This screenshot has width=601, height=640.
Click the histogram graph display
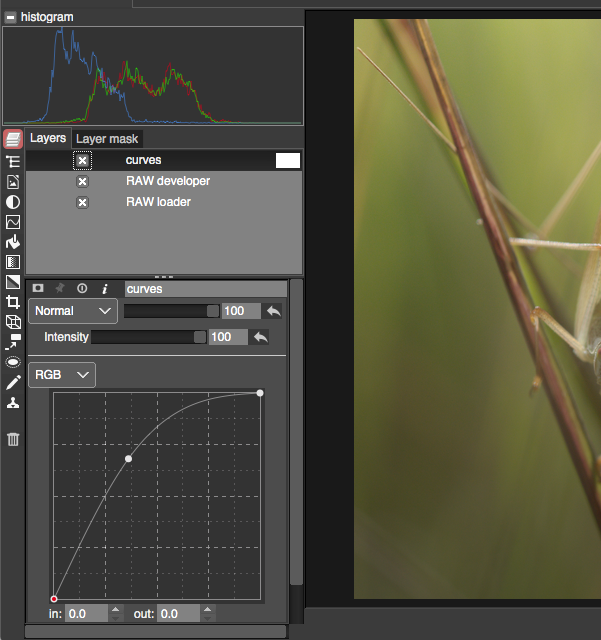tap(153, 76)
